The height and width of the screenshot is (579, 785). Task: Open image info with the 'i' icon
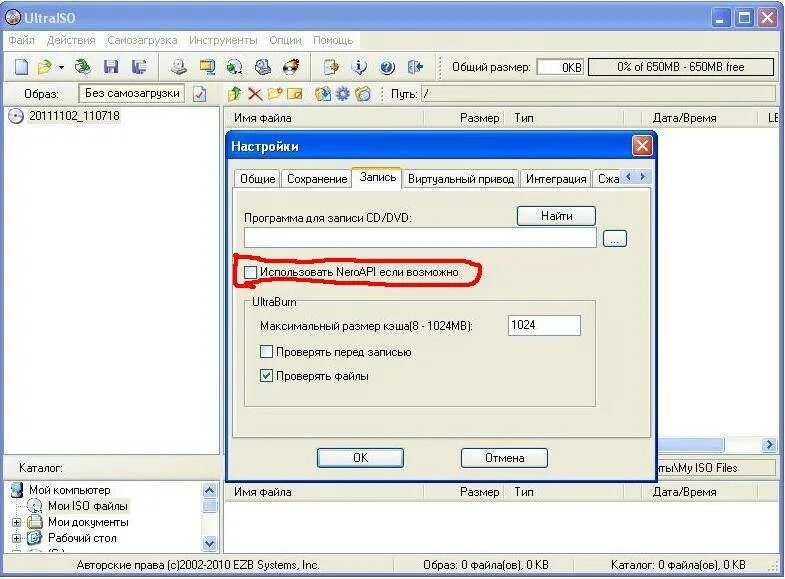coord(359,67)
